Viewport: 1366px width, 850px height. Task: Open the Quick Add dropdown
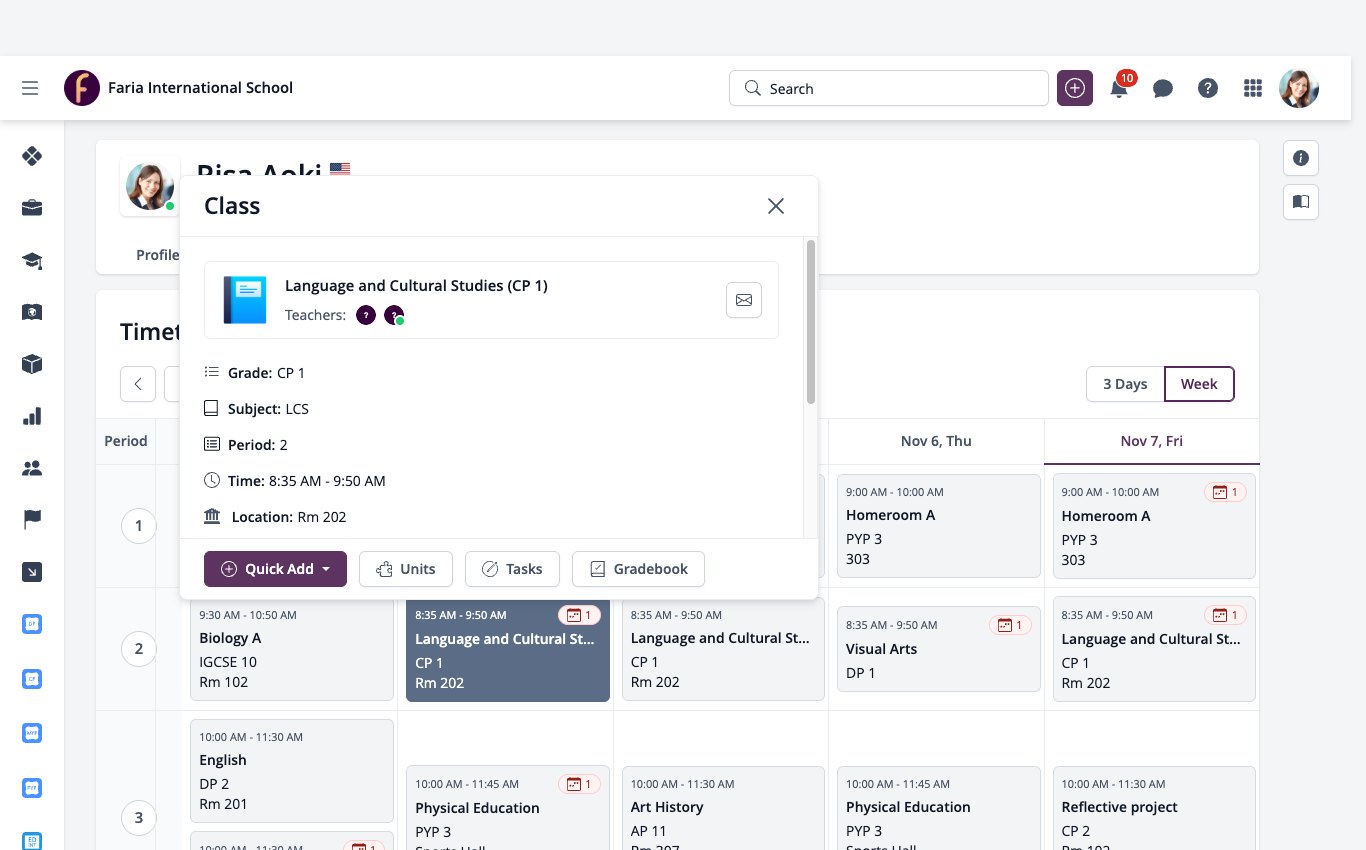tap(275, 569)
